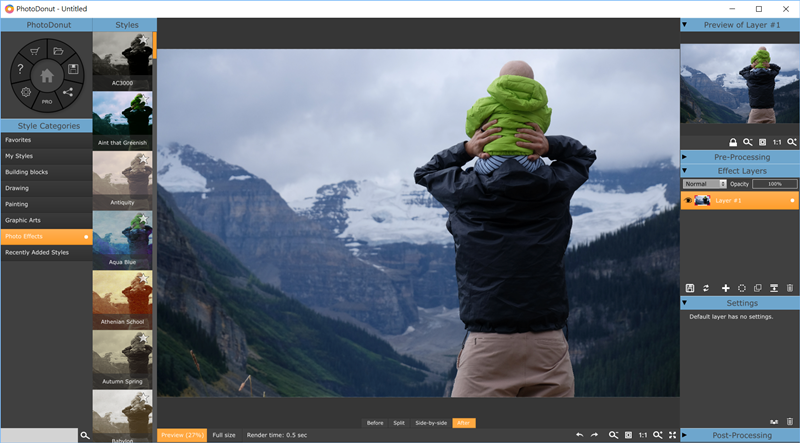This screenshot has height=443, width=800.
Task: Show the Before view
Action: coord(375,423)
